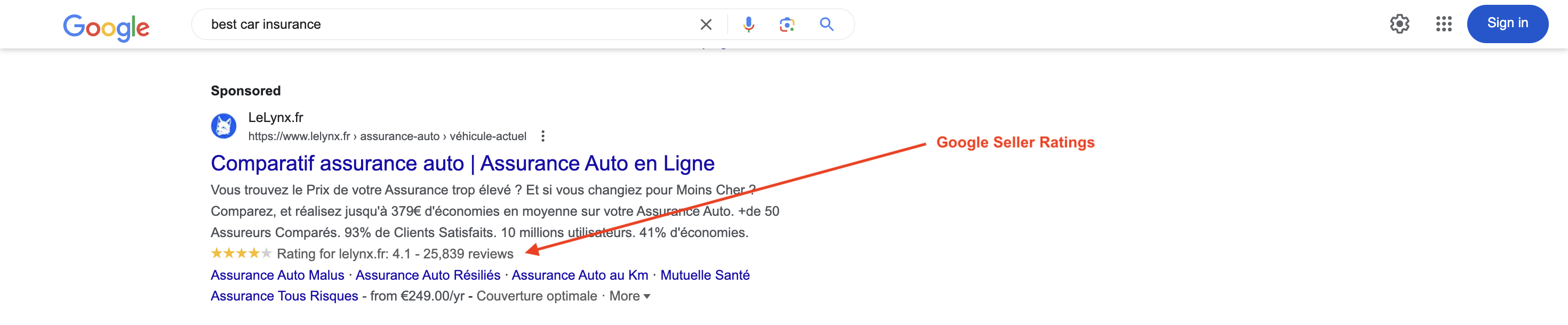Open 'Comparatif assurance auto' ad title

462,163
